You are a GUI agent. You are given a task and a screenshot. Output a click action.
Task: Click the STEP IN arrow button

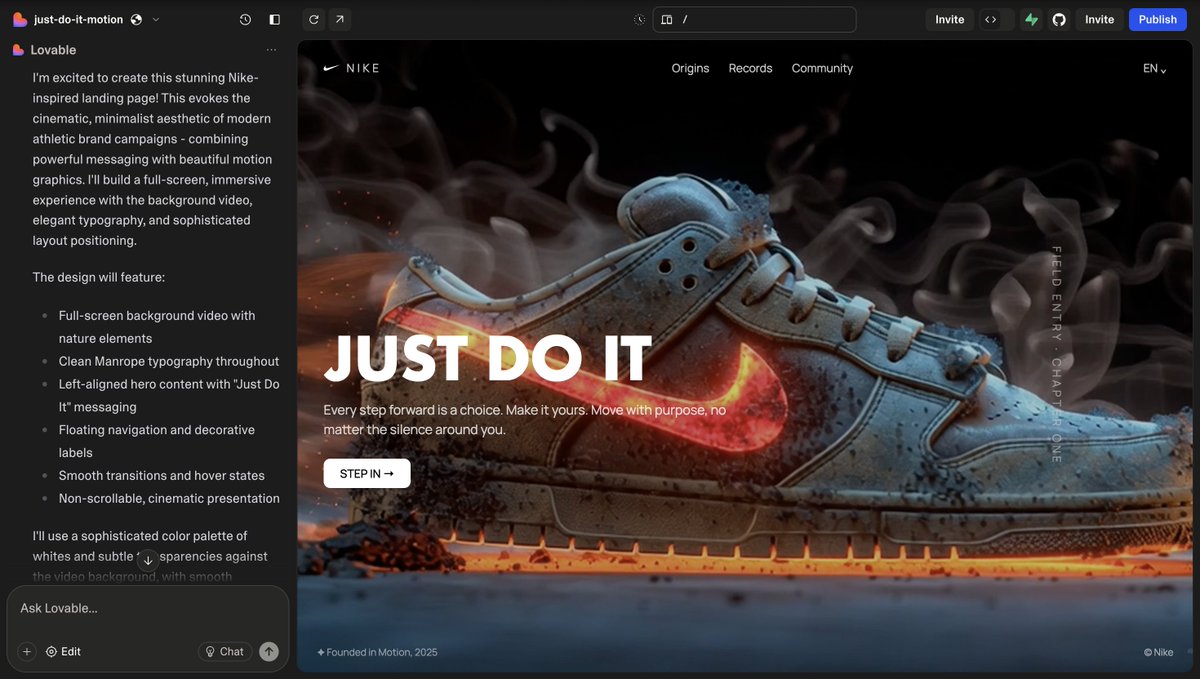[367, 473]
